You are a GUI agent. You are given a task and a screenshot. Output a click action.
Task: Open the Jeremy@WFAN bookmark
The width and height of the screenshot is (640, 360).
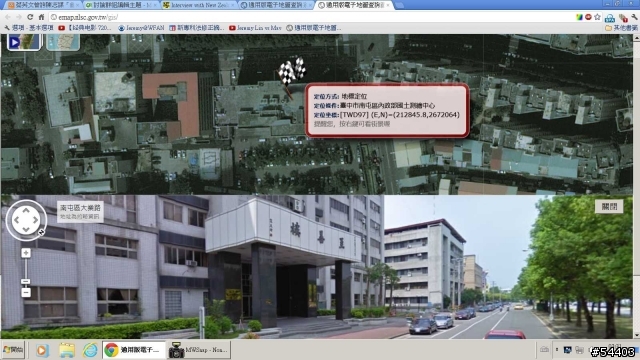(x=141, y=28)
